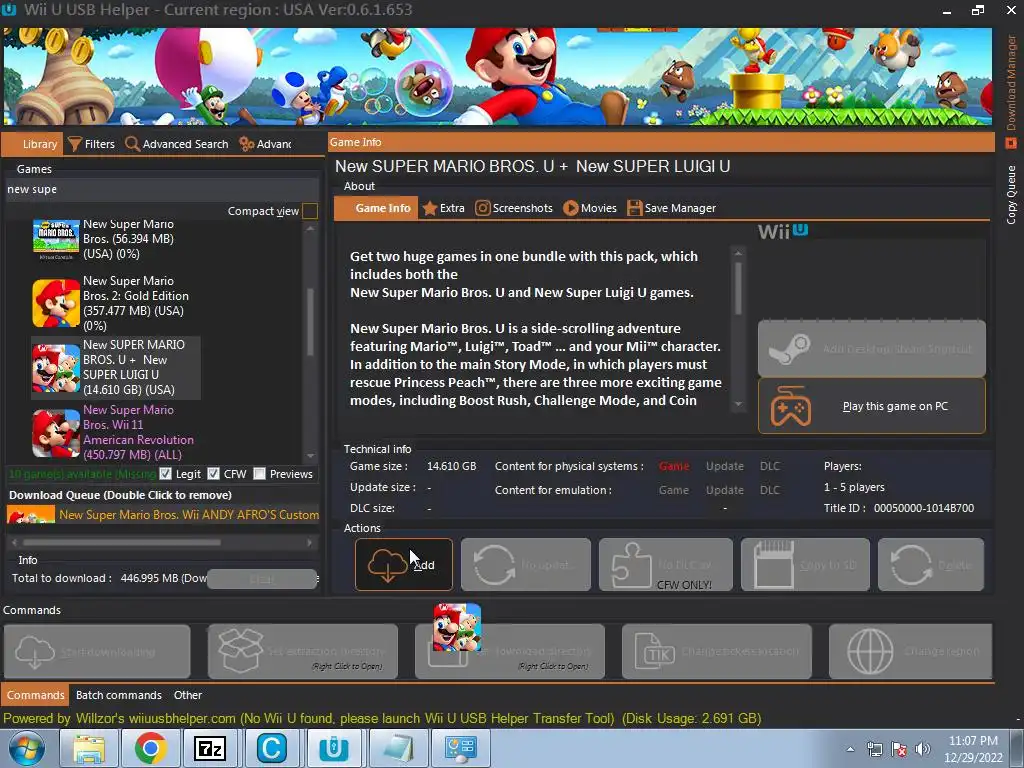Click Start downloading command button
The height and width of the screenshot is (768, 1024).
coord(97,651)
